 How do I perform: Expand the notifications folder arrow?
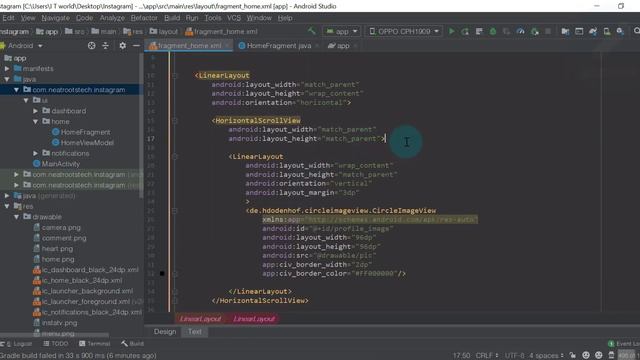coord(36,153)
